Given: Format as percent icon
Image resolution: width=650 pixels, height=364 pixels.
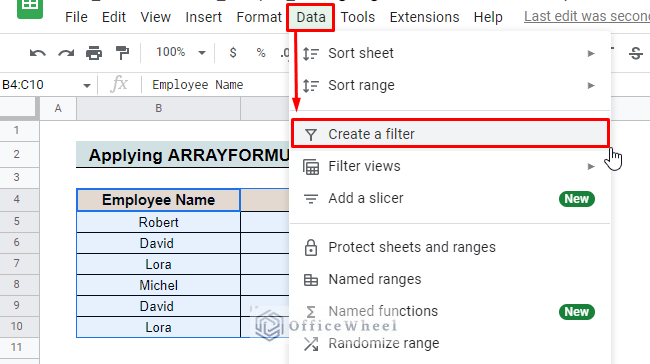Looking at the screenshot, I should (261, 53).
